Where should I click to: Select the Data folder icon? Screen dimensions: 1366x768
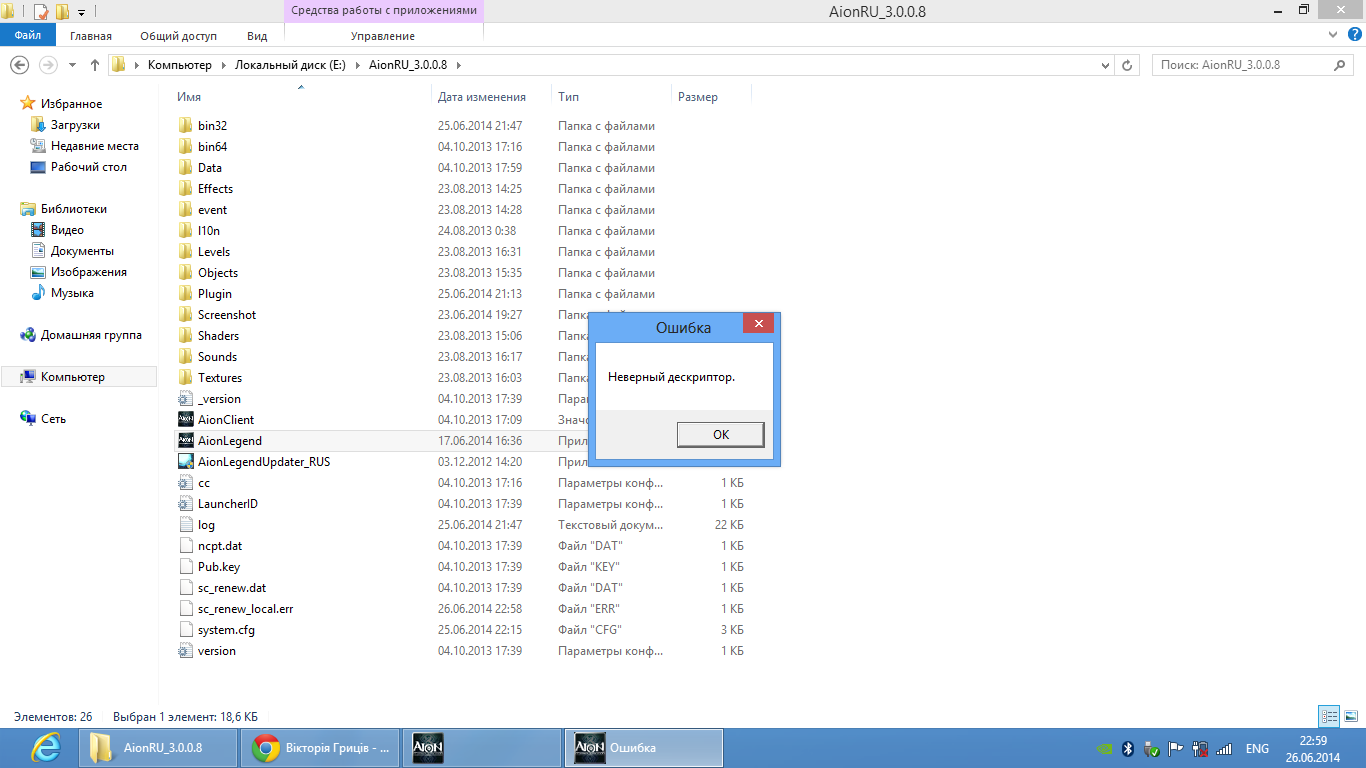coord(185,168)
